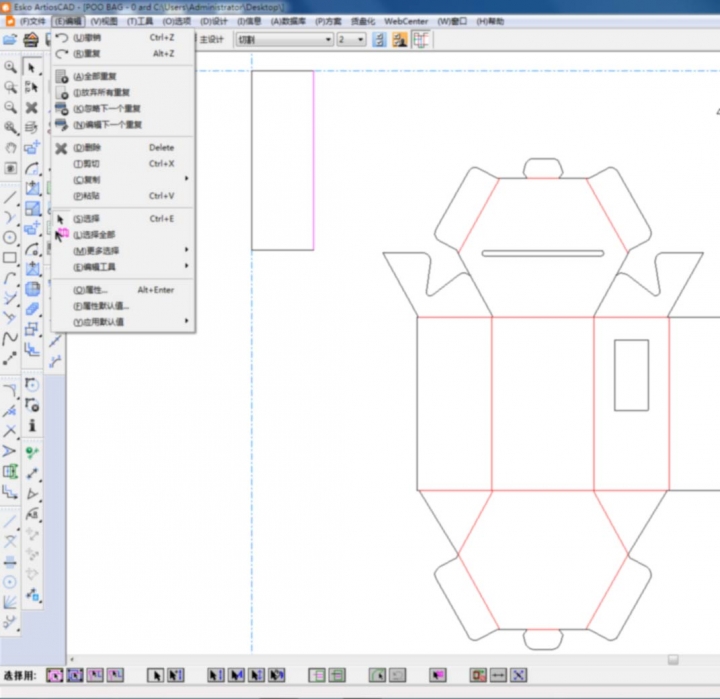Toggle the first selection filter button after 选择用
The width and height of the screenshot is (720, 699).
click(x=55, y=676)
